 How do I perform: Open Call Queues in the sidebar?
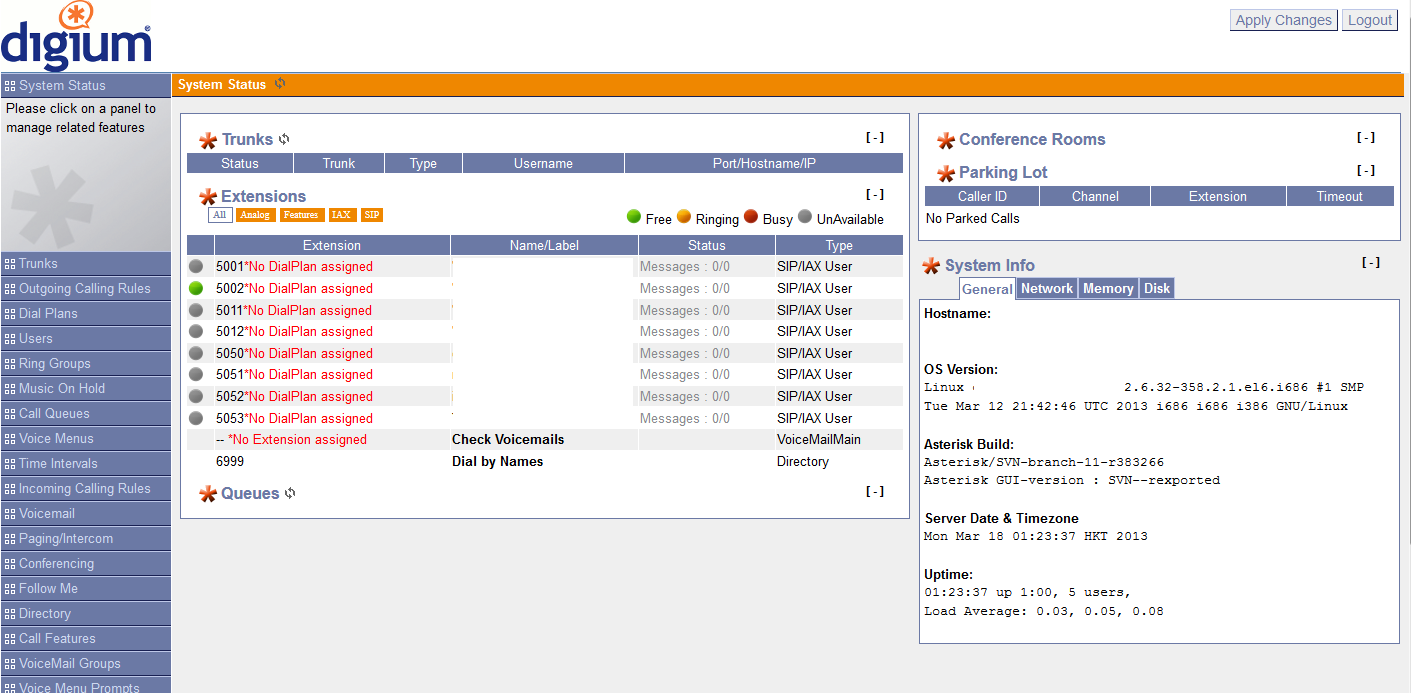[x=85, y=414]
